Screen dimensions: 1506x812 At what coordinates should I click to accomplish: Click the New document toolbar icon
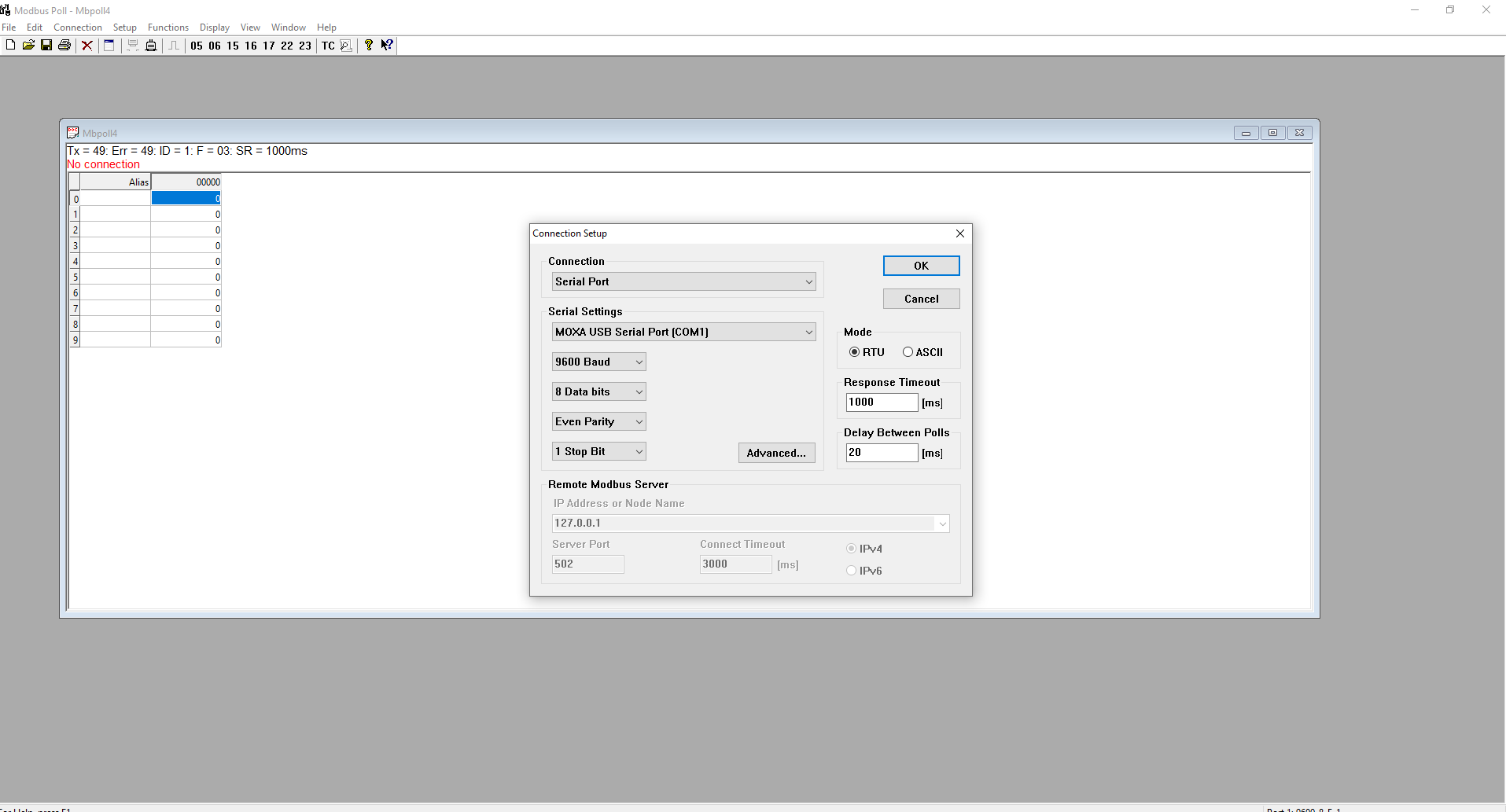10,46
